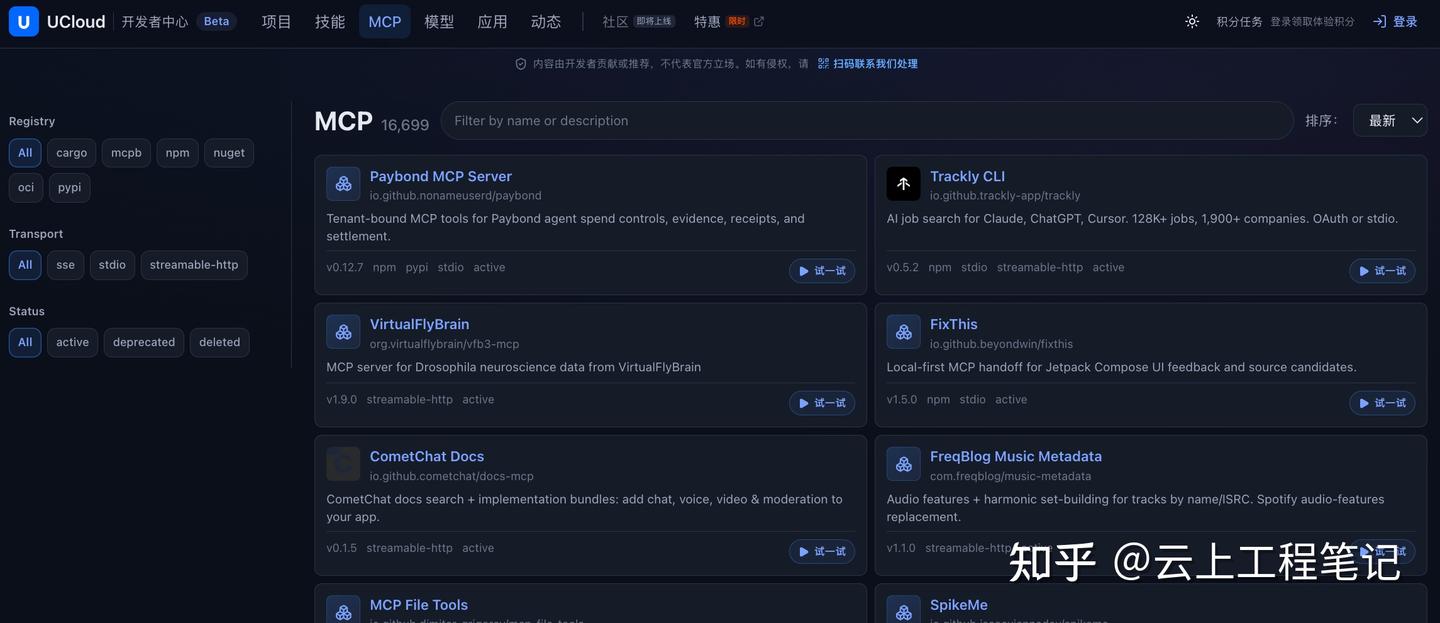
Task: Click the FreqBlog Music Metadata card icon
Action: tap(903, 464)
